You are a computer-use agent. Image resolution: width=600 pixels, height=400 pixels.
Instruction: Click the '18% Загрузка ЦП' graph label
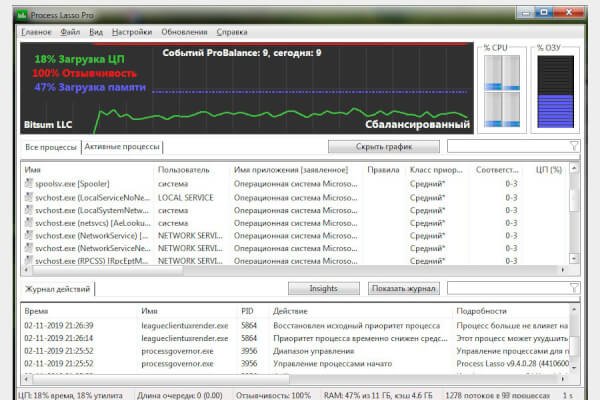79,59
